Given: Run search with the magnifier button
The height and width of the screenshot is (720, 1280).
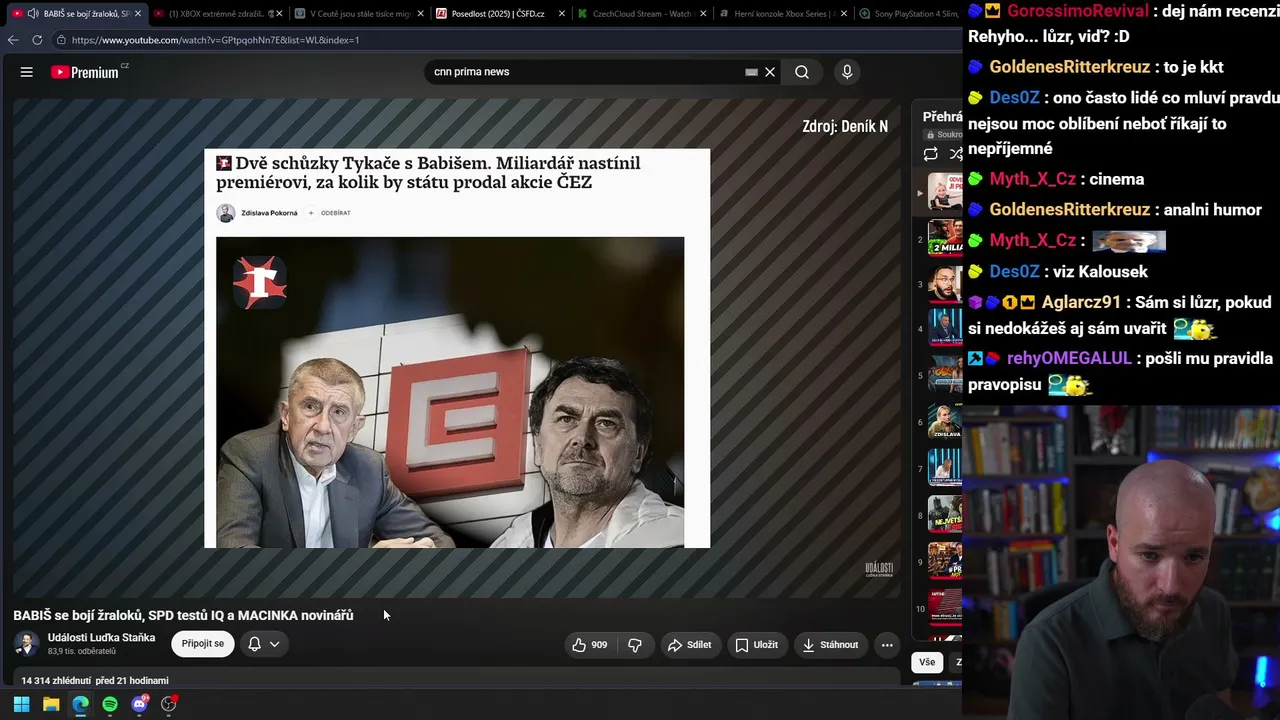Looking at the screenshot, I should coord(802,72).
